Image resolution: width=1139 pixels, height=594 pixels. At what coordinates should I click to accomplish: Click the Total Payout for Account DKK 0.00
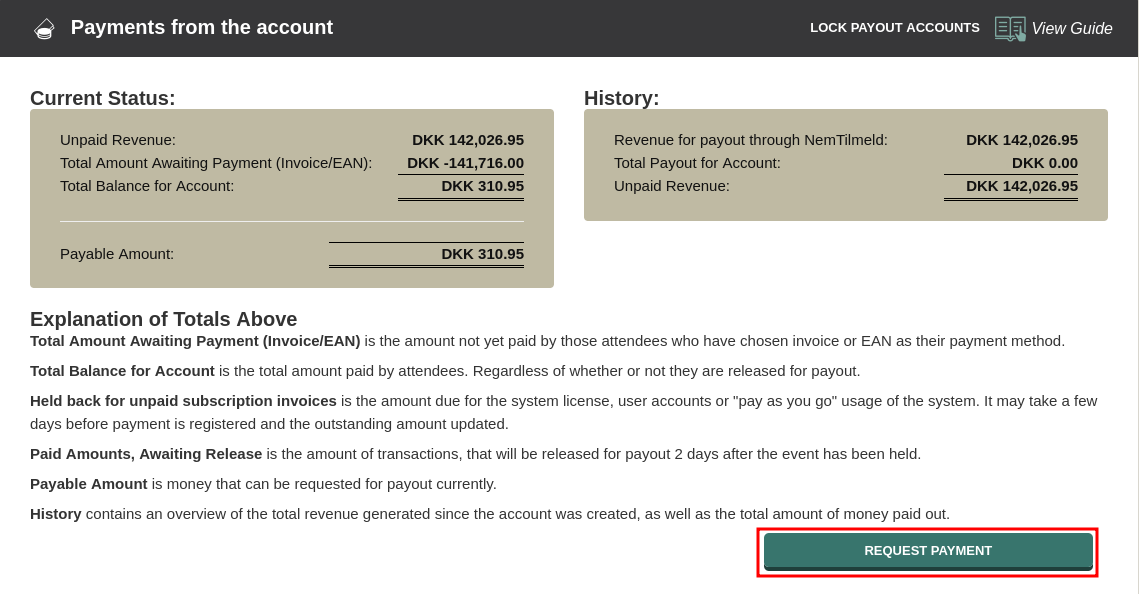pos(1045,163)
